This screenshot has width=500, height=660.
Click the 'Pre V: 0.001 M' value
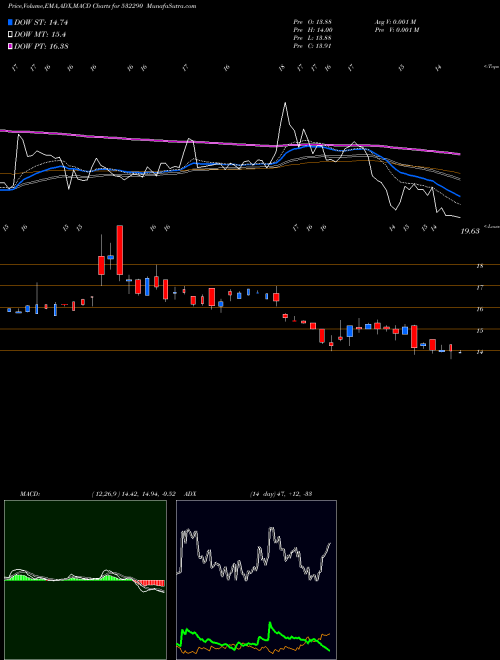point(396,30)
